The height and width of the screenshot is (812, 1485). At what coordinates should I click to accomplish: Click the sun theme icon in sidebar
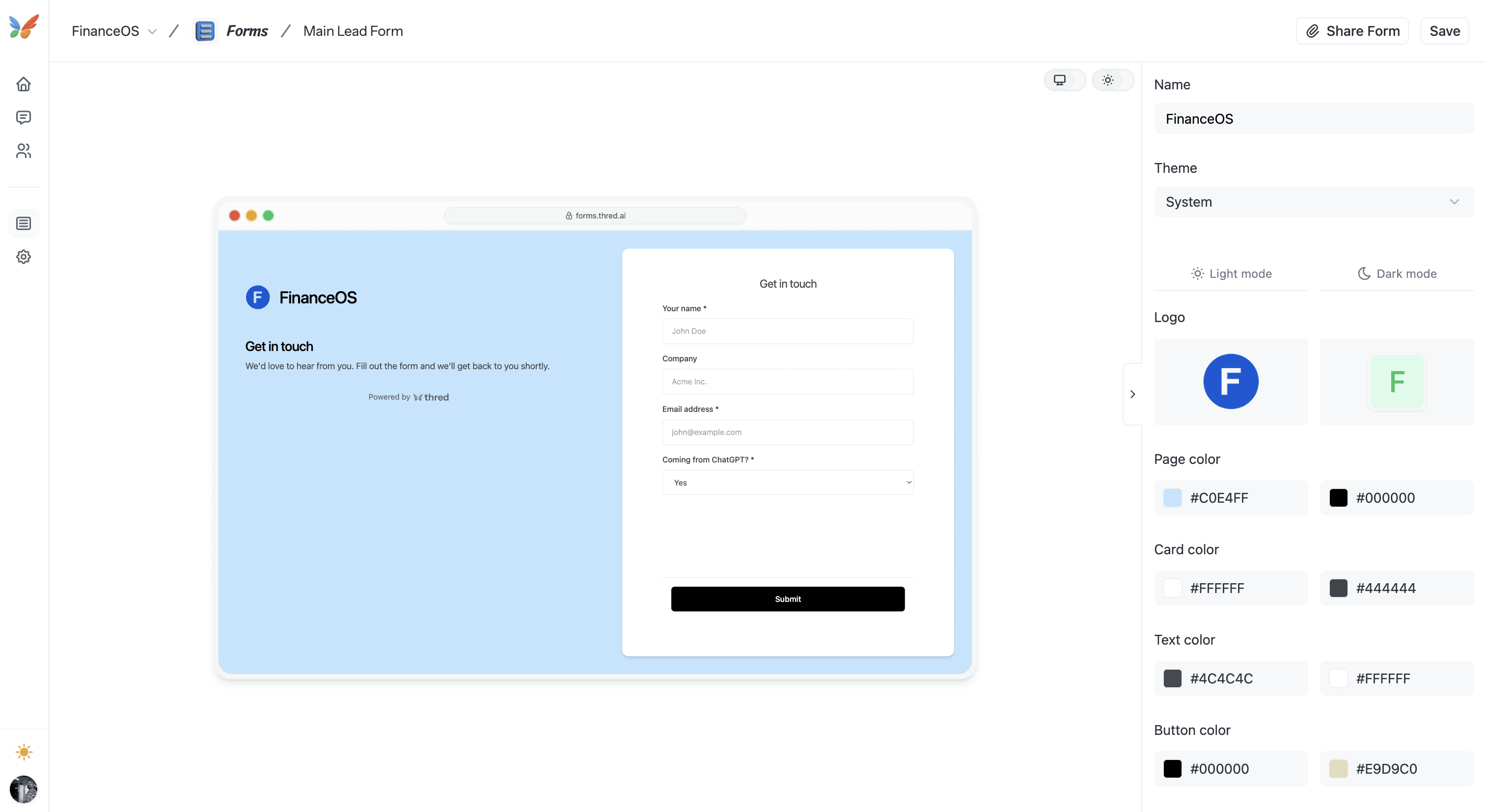point(24,752)
